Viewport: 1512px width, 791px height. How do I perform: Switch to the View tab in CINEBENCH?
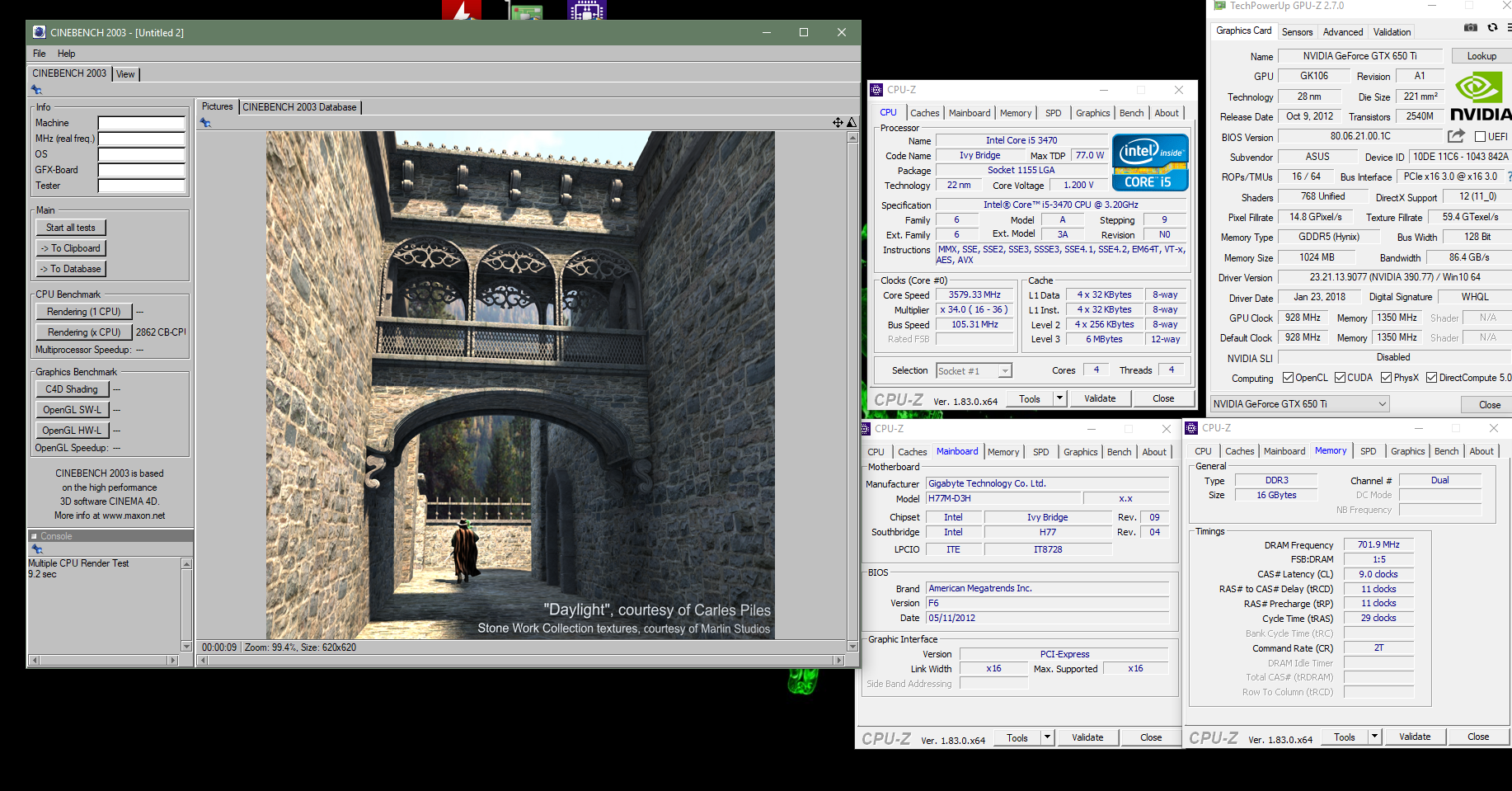(x=125, y=74)
